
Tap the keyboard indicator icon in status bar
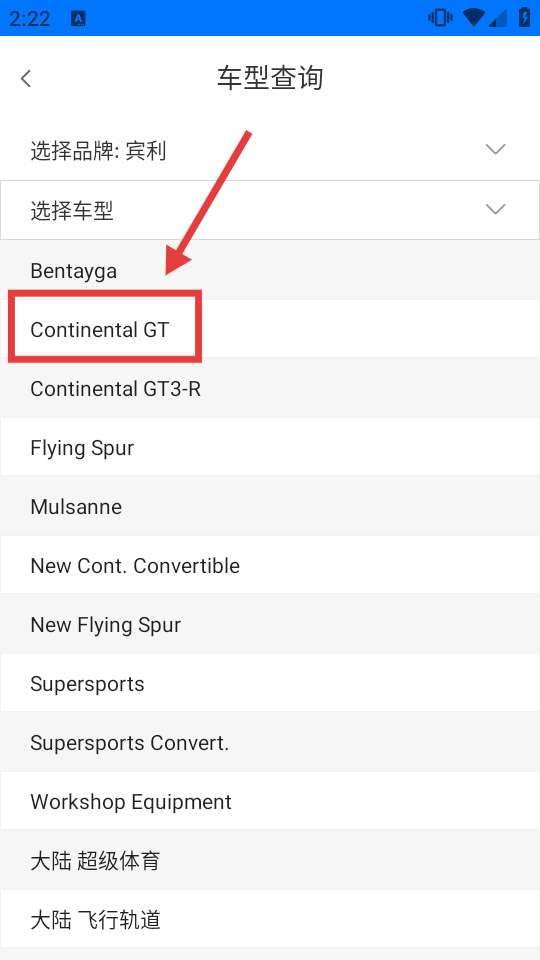(78, 18)
